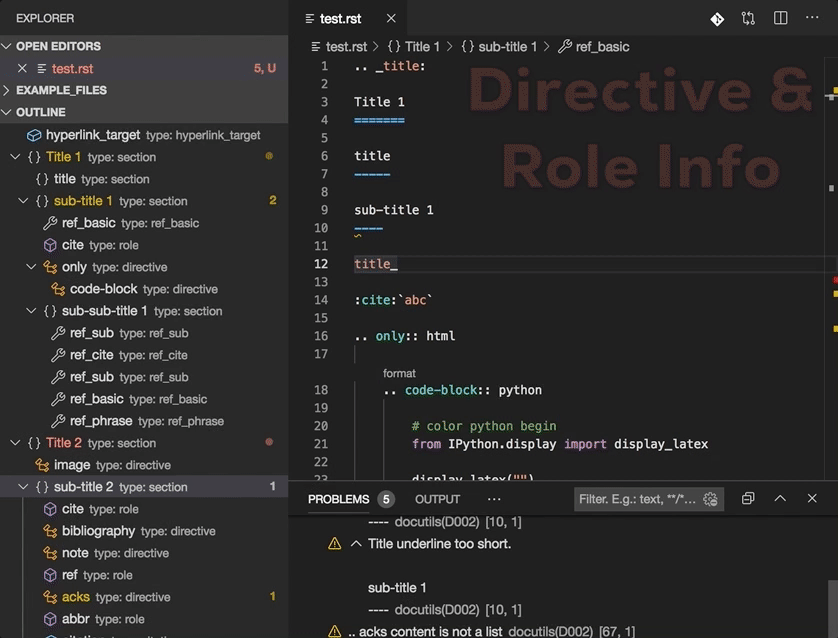This screenshot has width=838, height=638.
Task: Click the format code lens above line 18
Action: point(399,374)
